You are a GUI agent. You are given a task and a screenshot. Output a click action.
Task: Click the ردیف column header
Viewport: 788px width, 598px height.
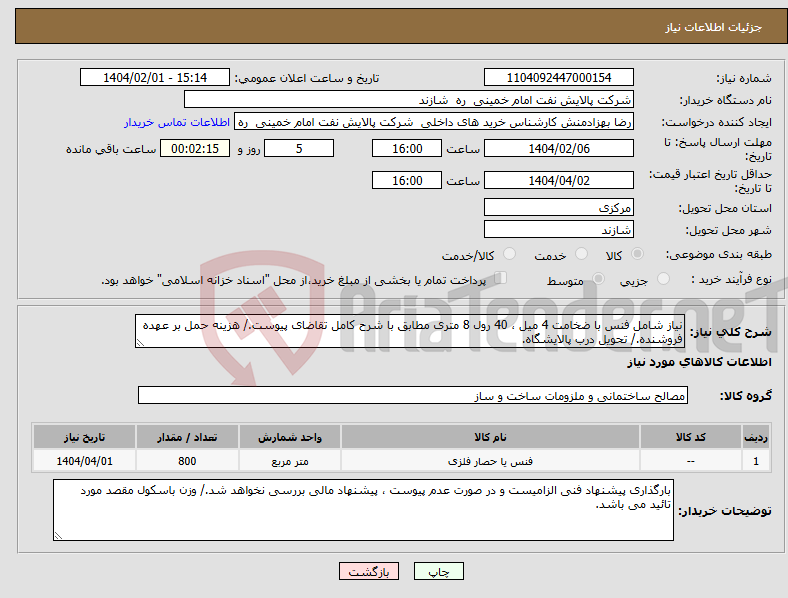click(x=756, y=437)
